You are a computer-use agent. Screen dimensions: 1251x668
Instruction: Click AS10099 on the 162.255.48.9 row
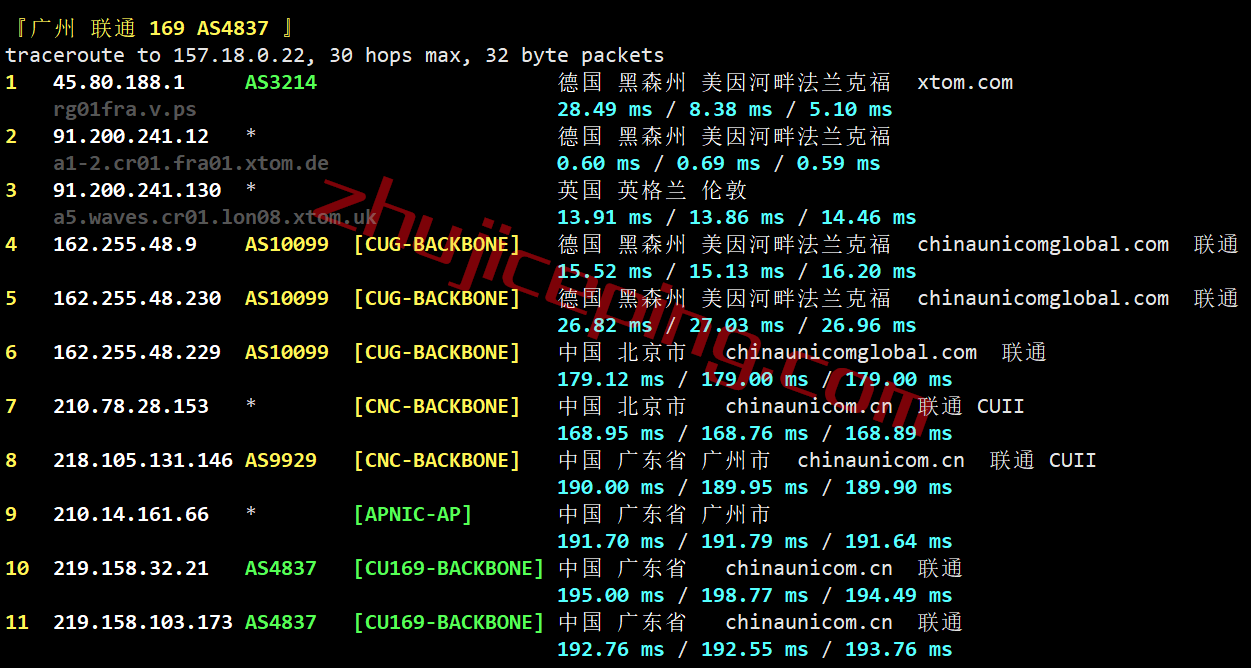287,244
